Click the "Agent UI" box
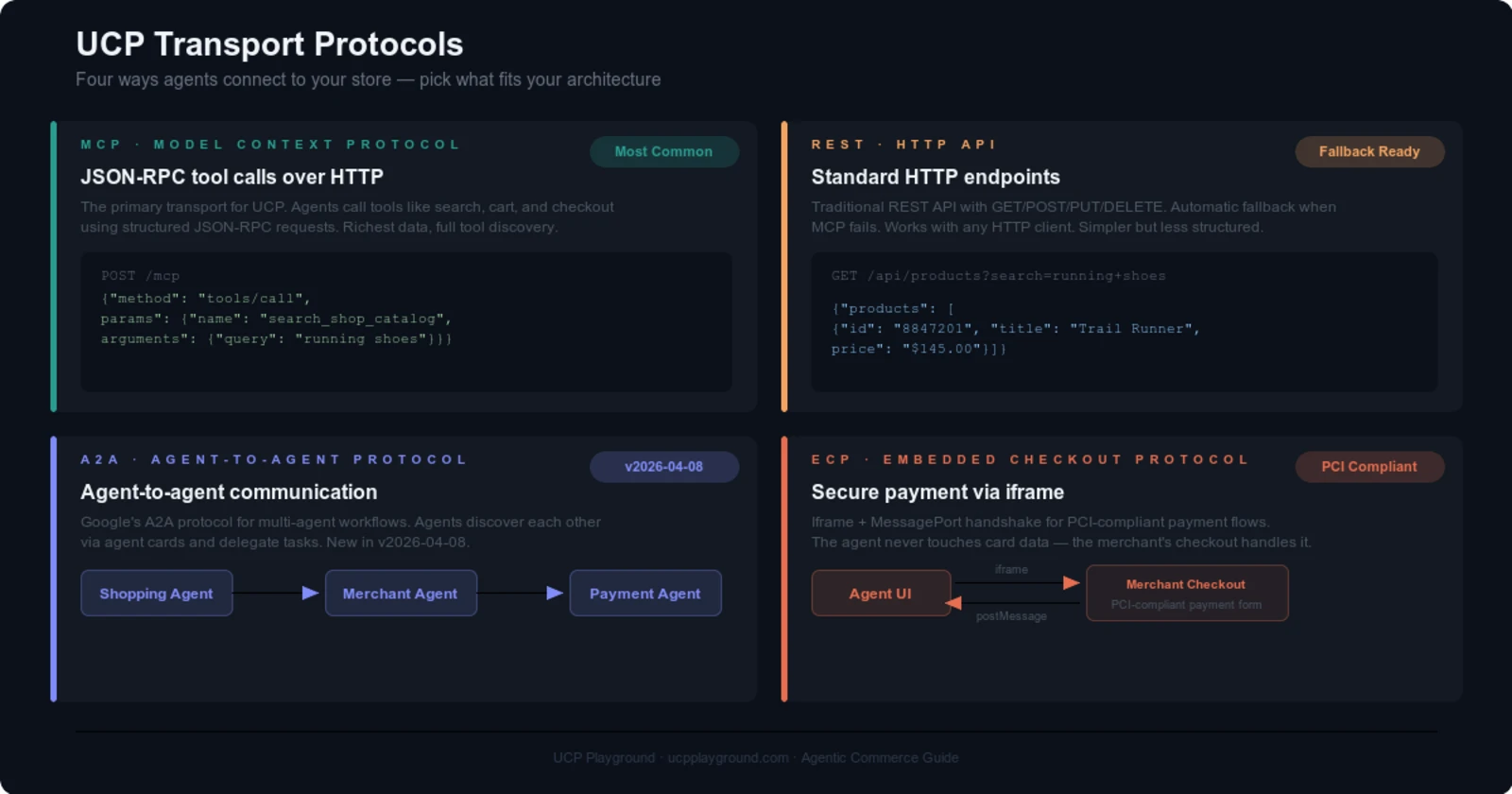This screenshot has width=1512, height=794. click(x=881, y=593)
